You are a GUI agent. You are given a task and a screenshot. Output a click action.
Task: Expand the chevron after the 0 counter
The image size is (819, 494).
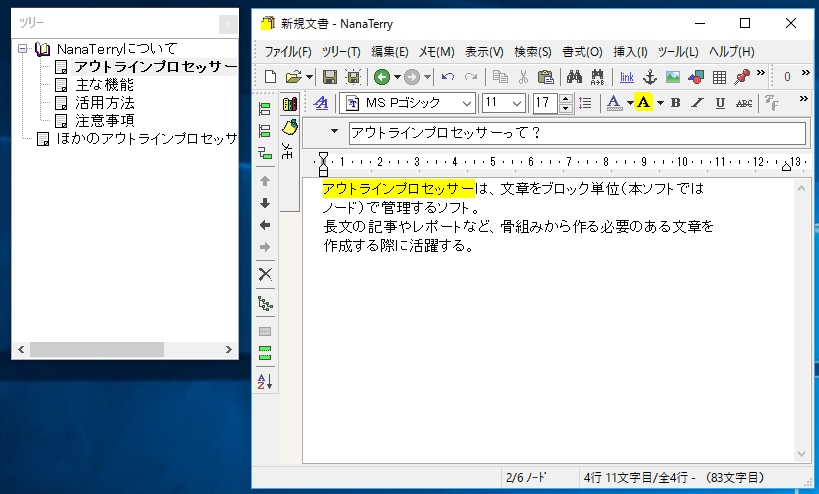pos(805,73)
